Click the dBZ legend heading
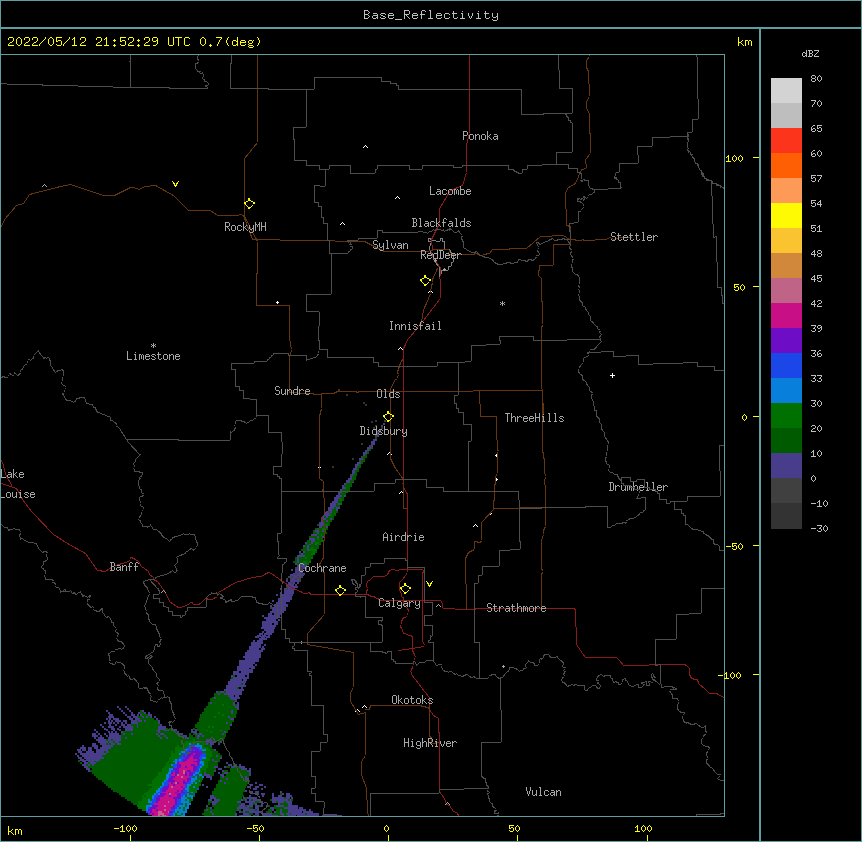Screen dimensions: 862x842 (x=810, y=54)
